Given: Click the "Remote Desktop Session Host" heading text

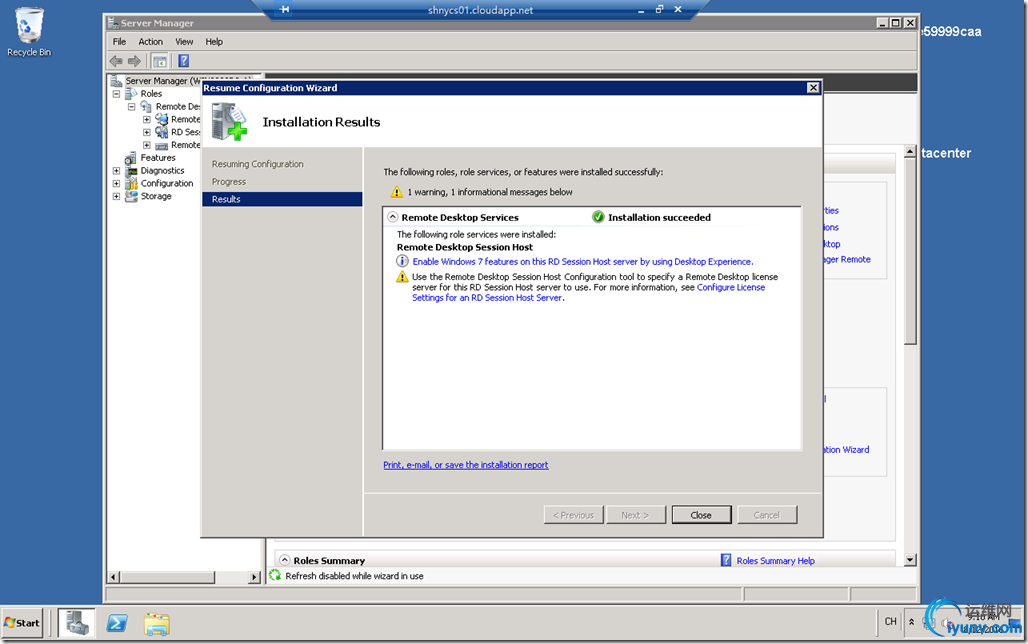Looking at the screenshot, I should [x=465, y=247].
